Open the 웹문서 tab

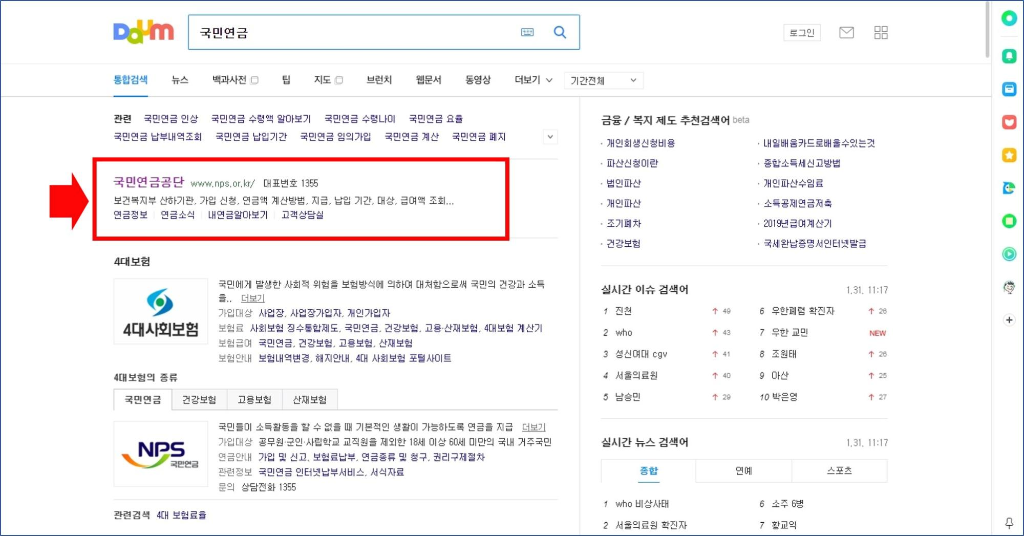[428, 80]
